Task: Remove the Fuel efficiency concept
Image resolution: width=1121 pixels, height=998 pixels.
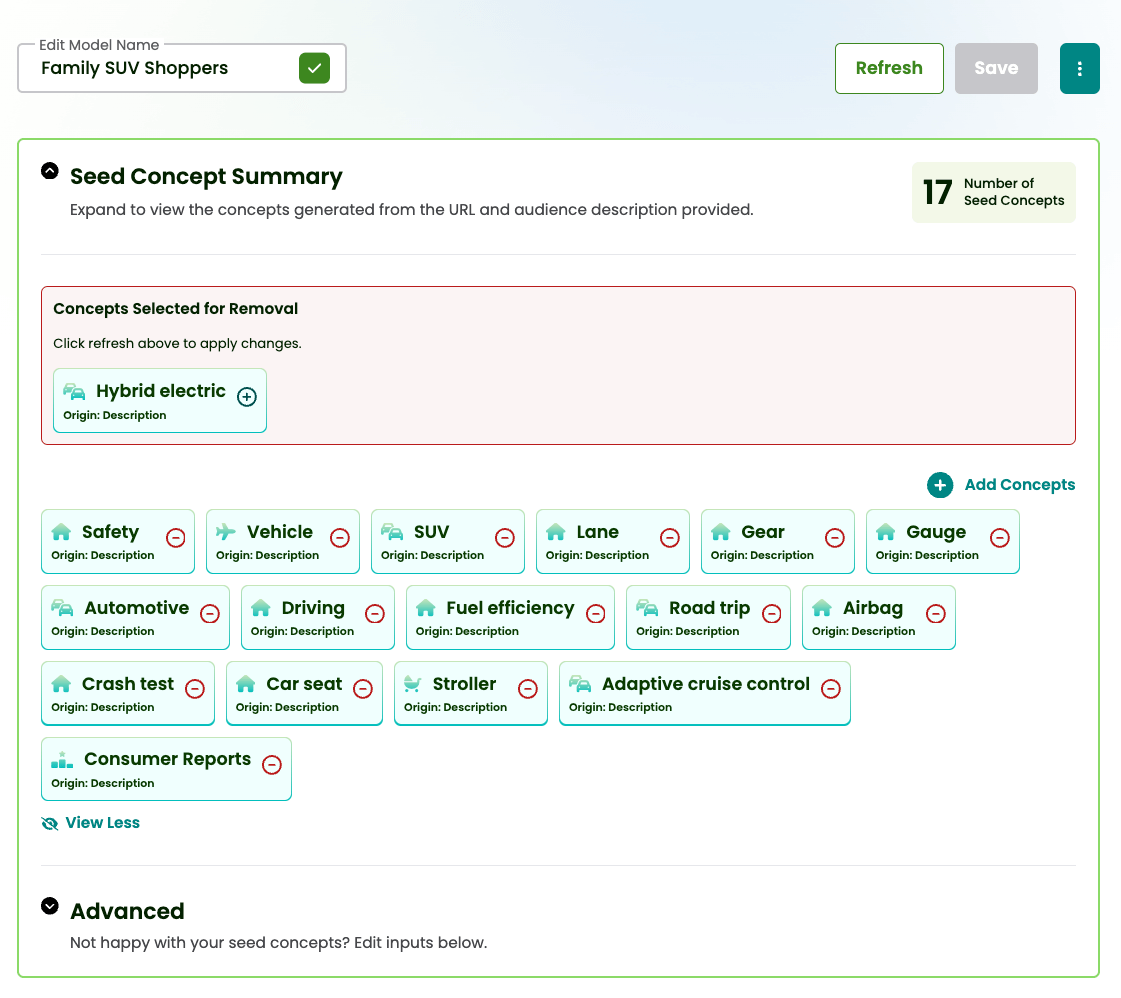Action: [x=596, y=614]
